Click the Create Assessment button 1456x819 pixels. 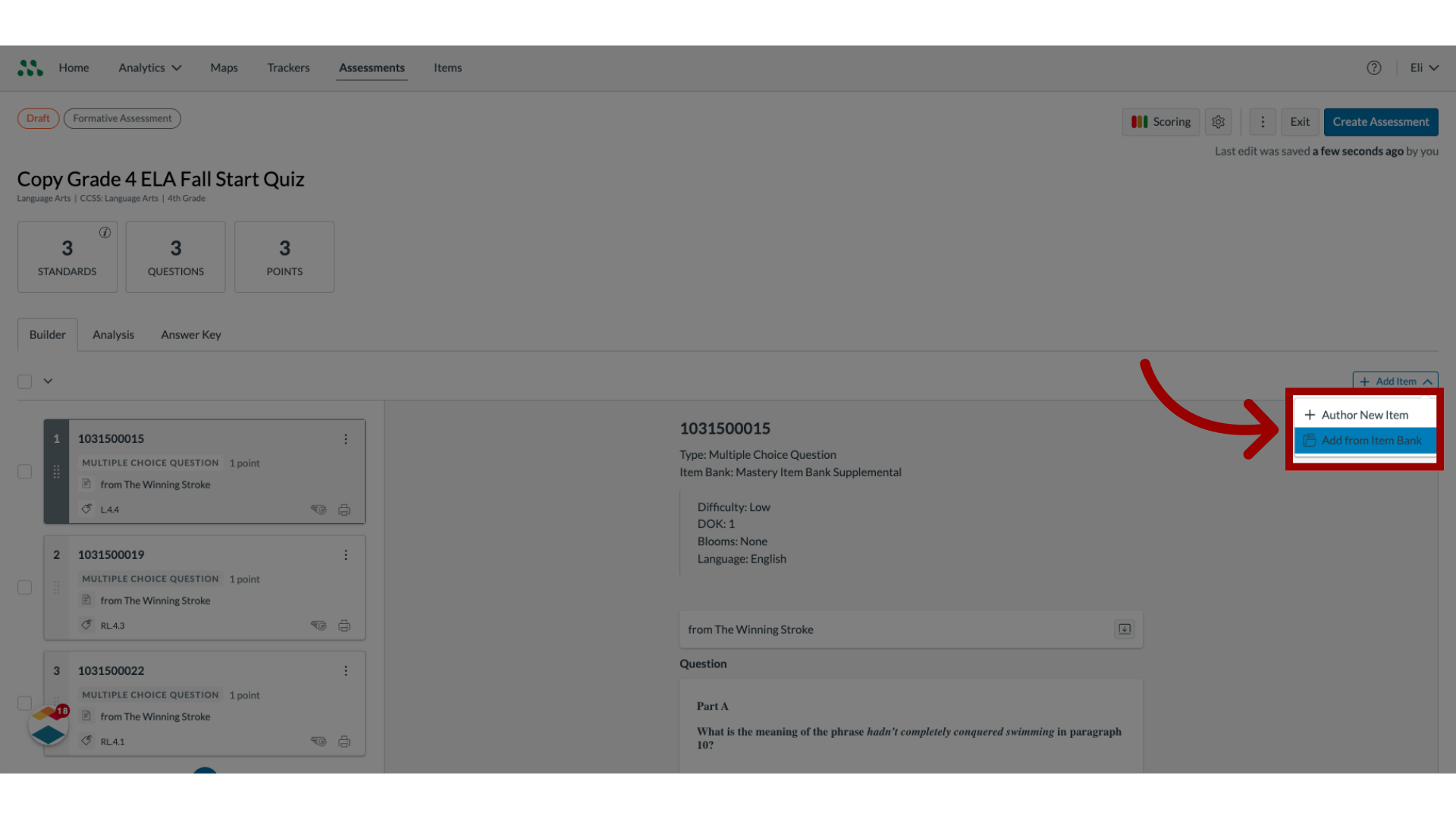coord(1381,121)
